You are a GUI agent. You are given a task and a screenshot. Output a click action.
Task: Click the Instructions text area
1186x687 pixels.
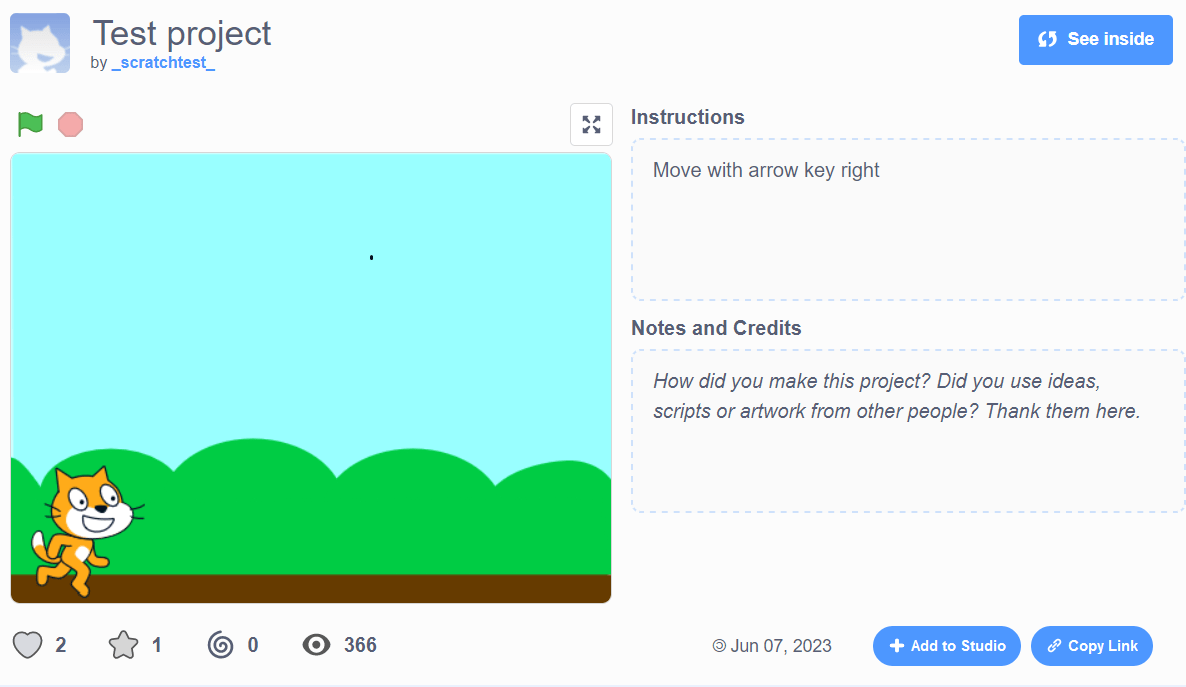tap(907, 218)
